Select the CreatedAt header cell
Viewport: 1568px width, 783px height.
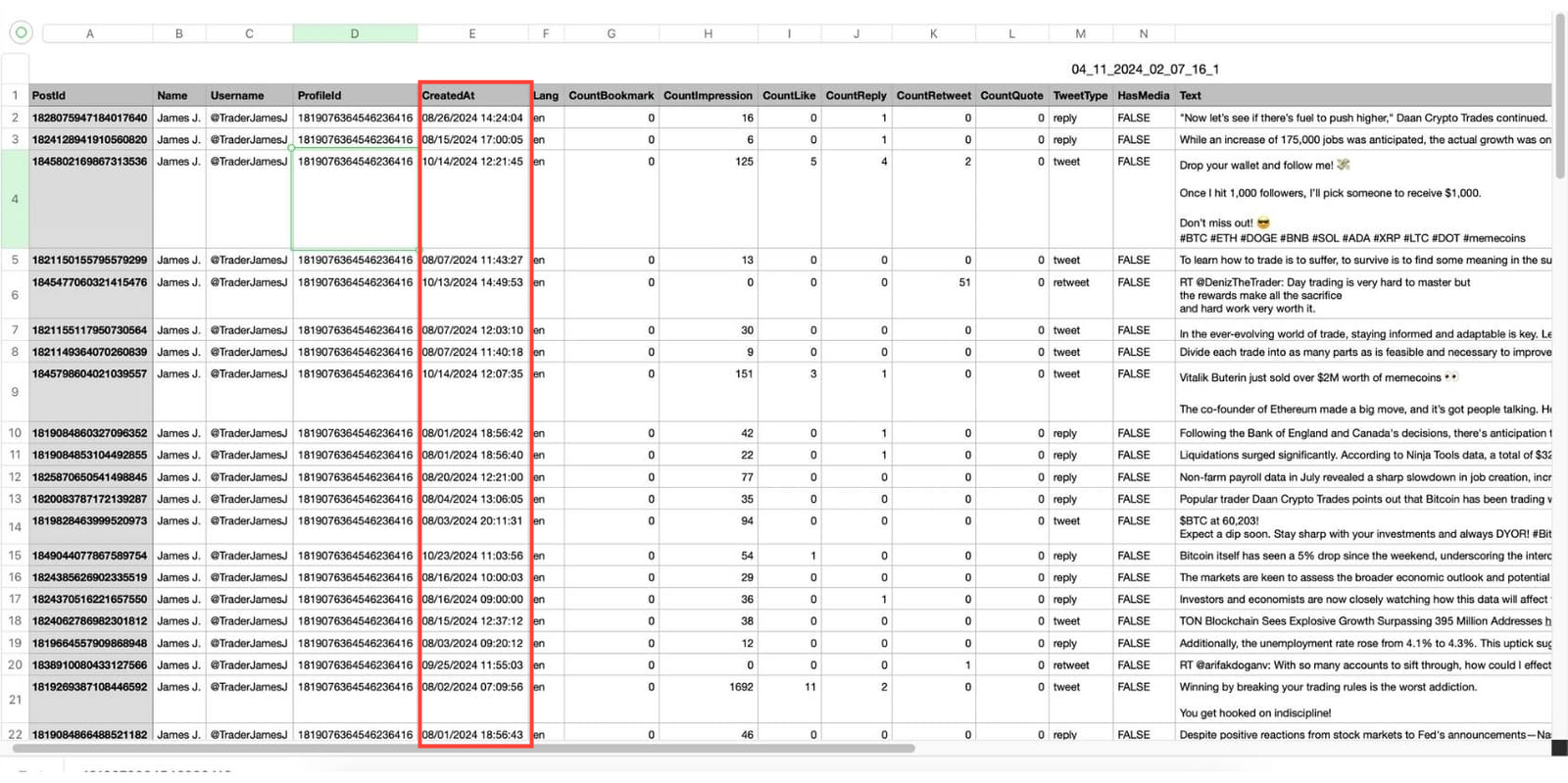point(474,96)
